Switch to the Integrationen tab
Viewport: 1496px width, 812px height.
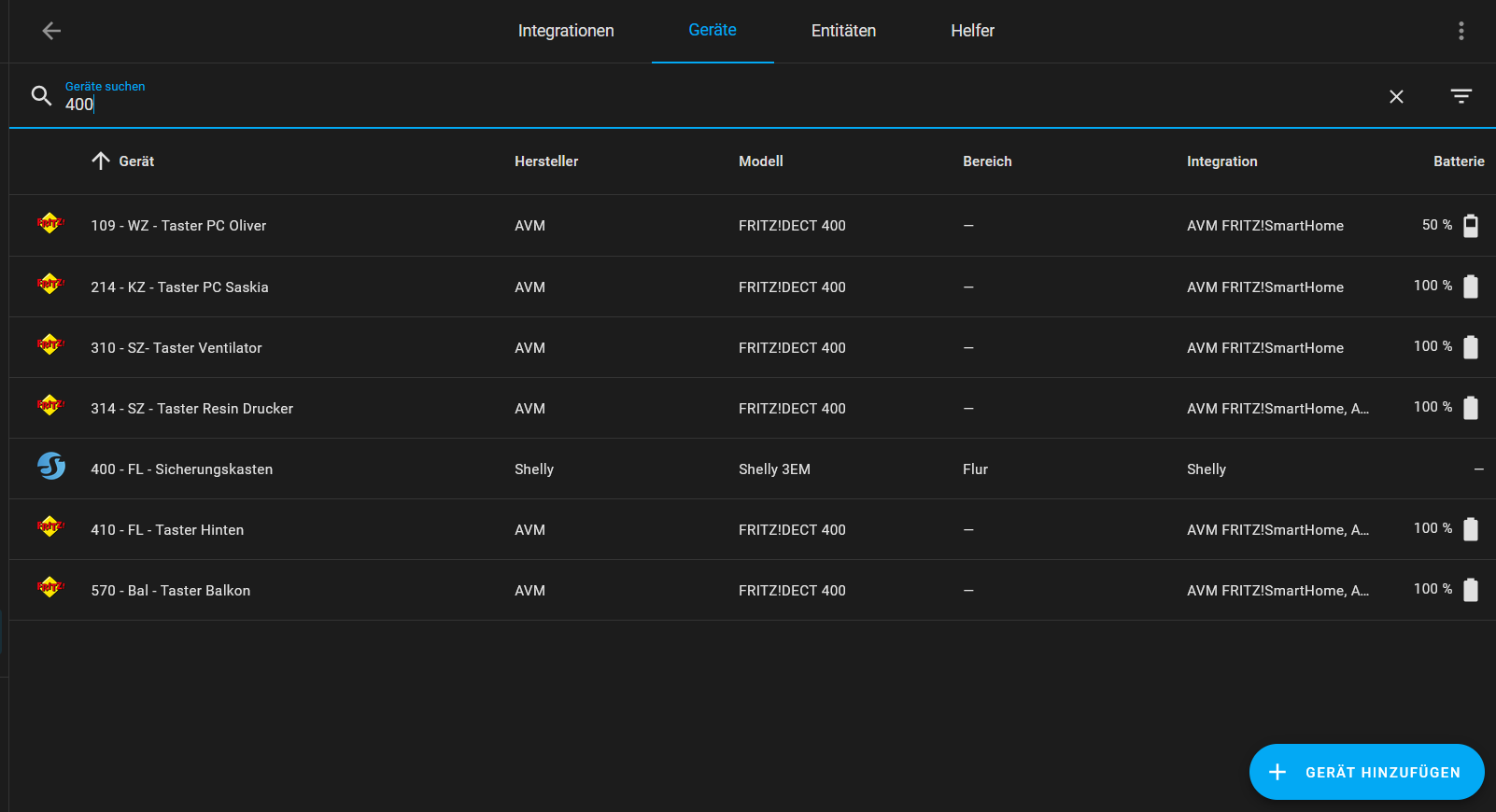(x=566, y=31)
